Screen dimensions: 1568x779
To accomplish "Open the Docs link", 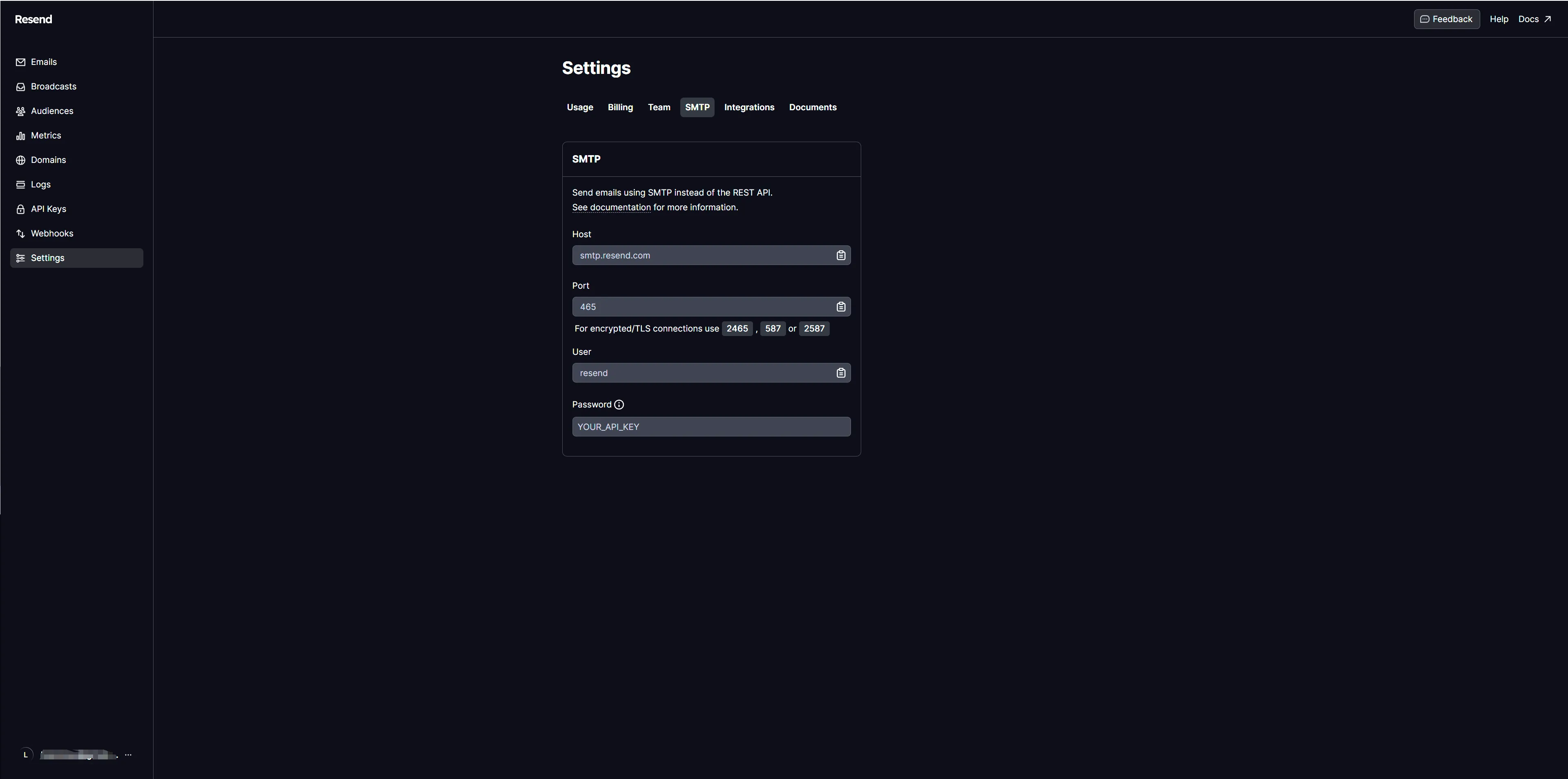I will coord(1535,20).
